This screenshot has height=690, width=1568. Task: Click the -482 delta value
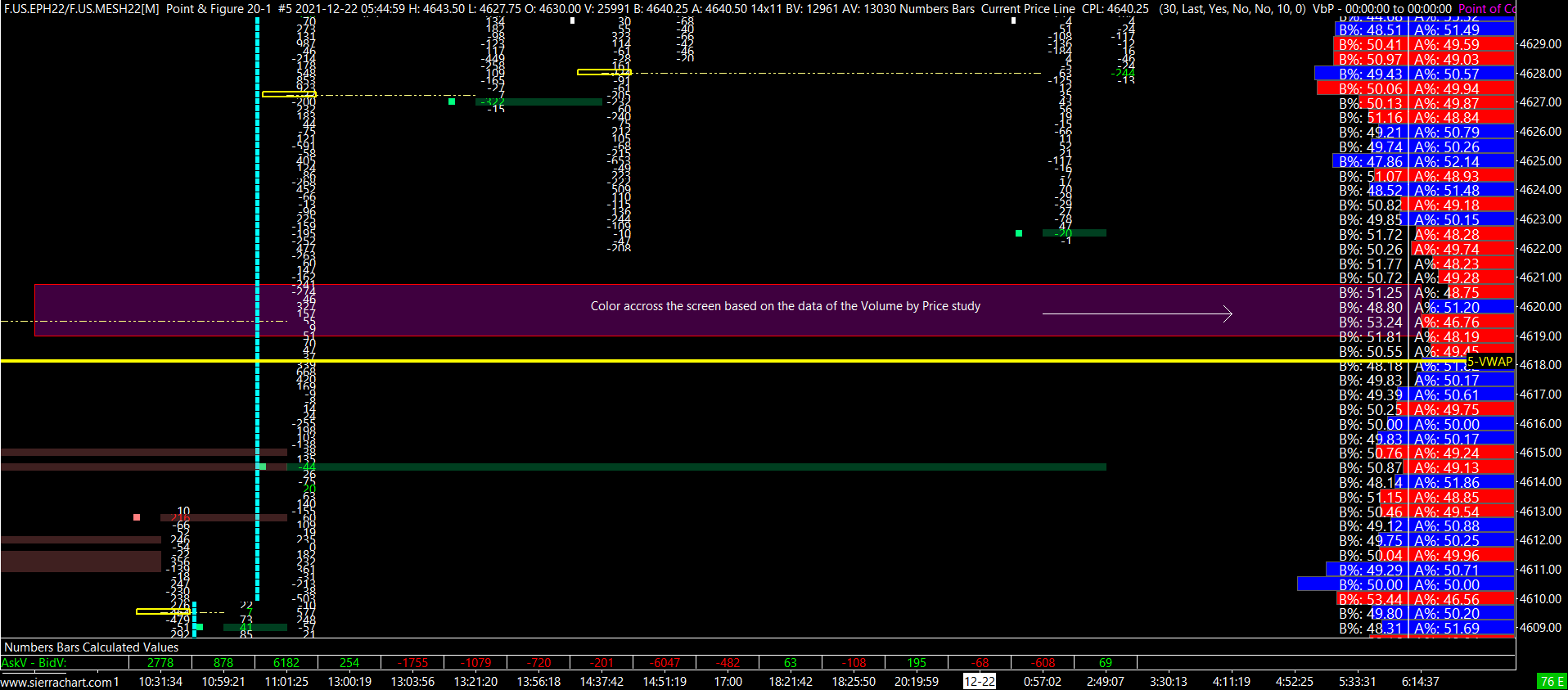coord(728,663)
